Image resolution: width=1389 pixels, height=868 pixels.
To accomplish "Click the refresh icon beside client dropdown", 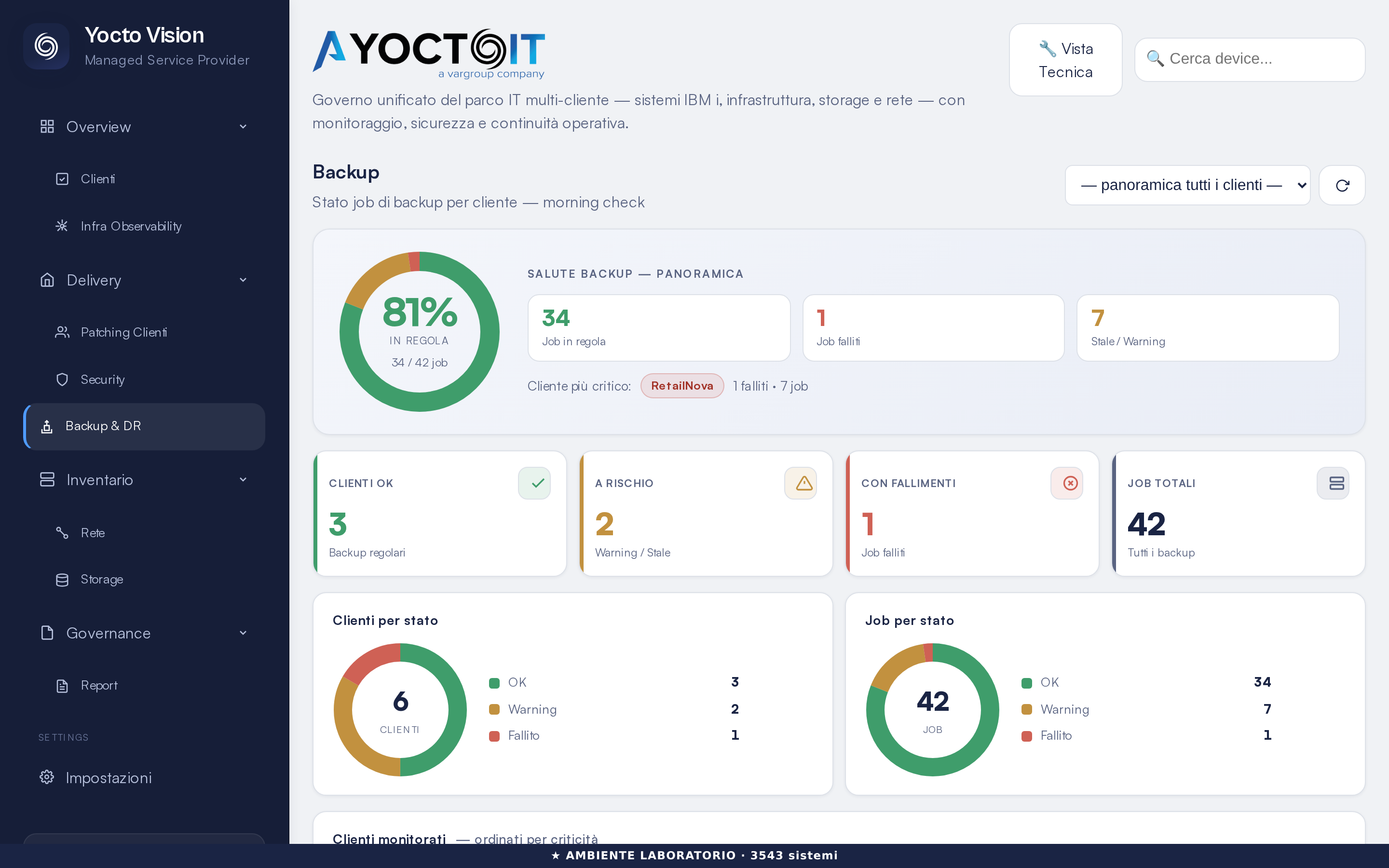I will coord(1342,186).
